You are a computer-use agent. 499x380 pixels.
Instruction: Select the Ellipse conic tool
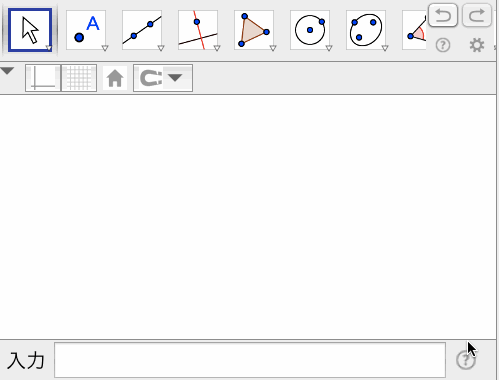coord(366,30)
